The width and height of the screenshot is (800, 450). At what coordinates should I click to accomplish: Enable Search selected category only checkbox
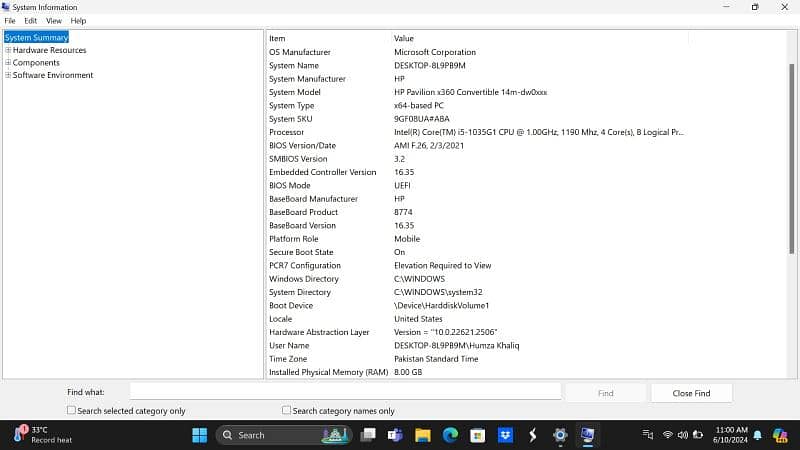[x=71, y=410]
